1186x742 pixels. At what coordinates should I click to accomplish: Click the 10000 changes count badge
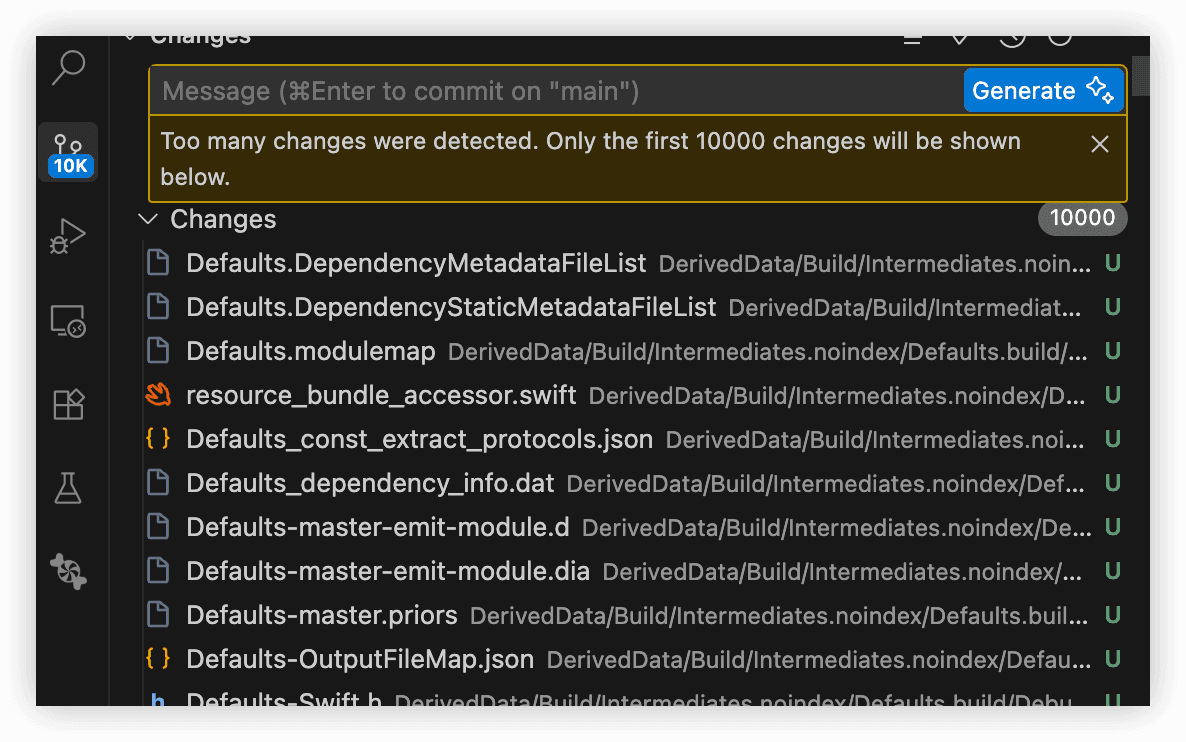tap(1082, 219)
